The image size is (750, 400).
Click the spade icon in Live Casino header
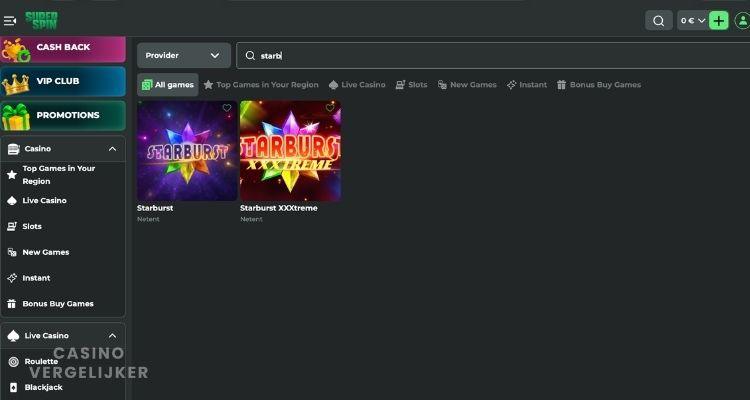tap(13, 336)
